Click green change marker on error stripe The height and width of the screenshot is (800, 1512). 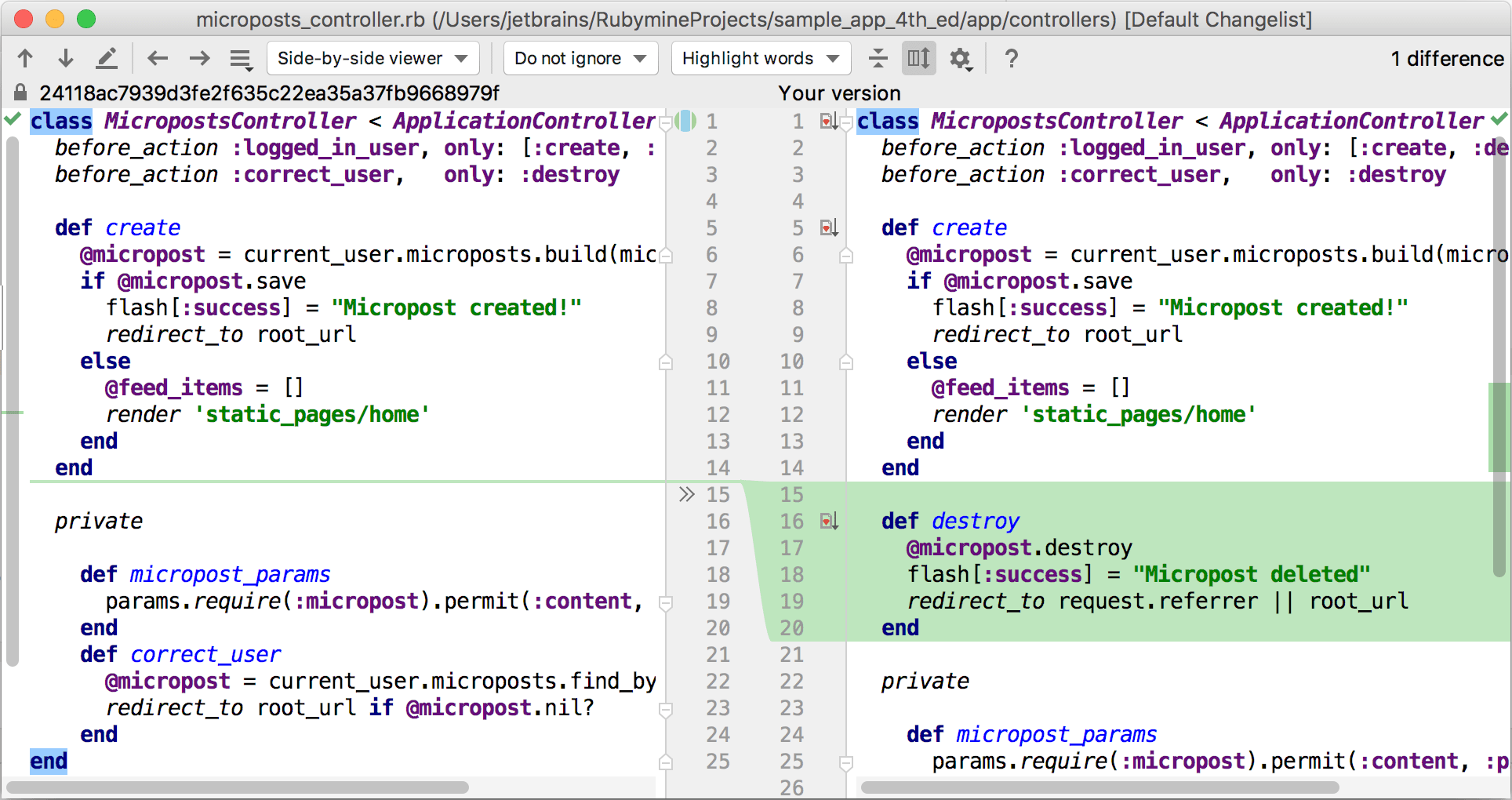(1498, 427)
